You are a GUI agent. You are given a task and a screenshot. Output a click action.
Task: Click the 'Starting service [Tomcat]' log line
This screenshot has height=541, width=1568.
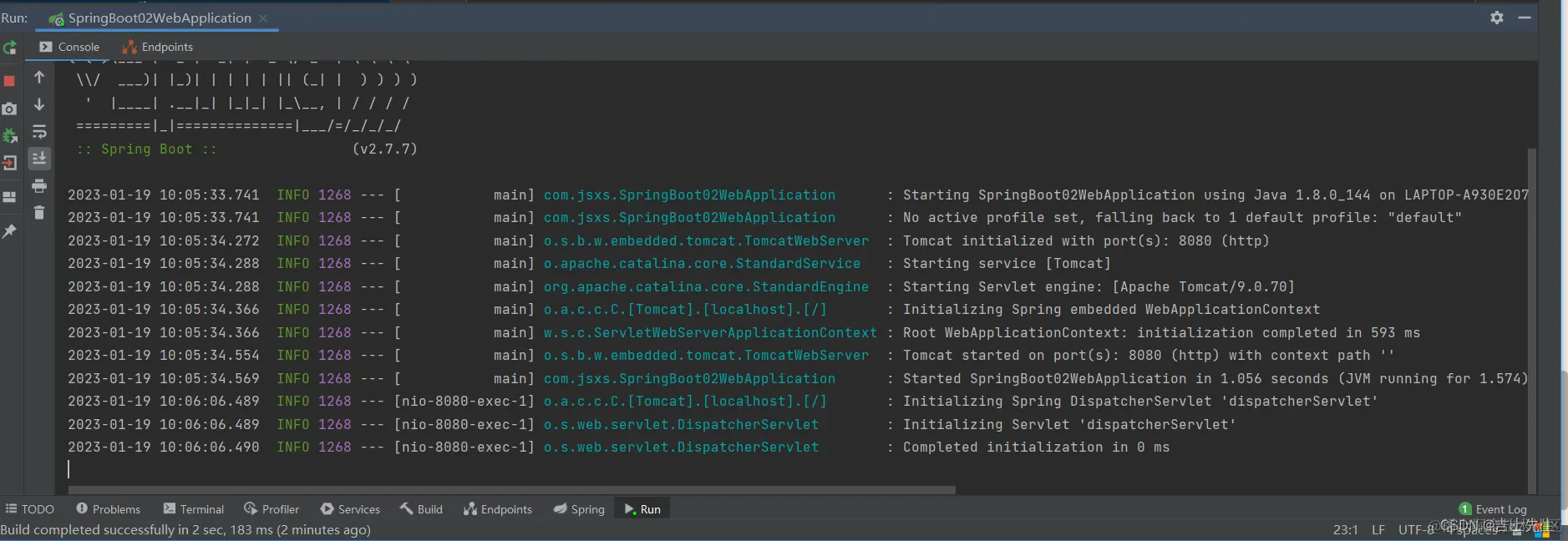589,263
